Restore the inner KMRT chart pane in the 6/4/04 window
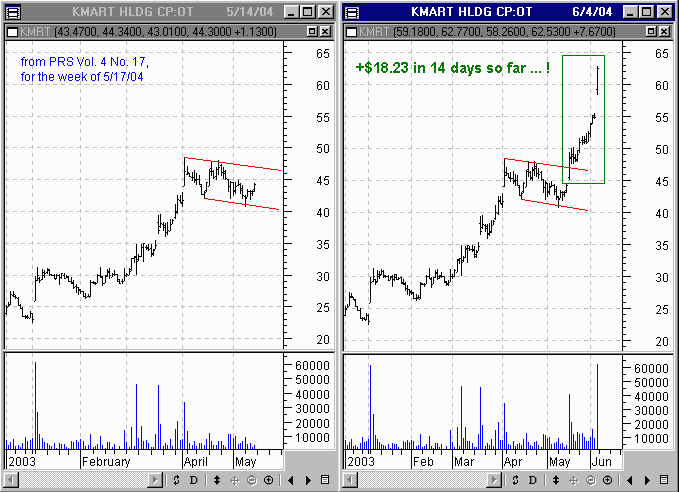Screen dimensions: 679x492 [x=651, y=31]
